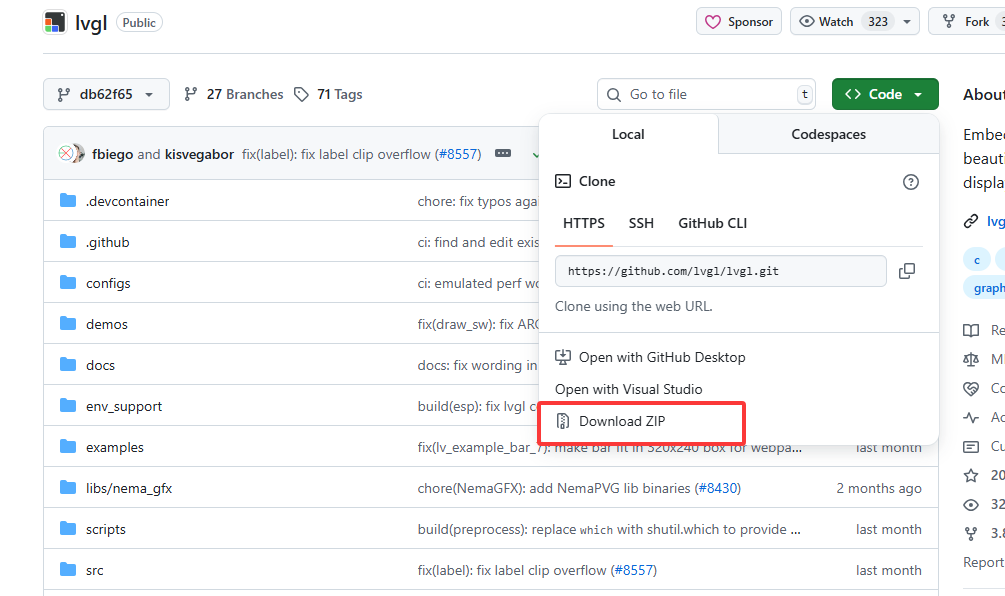This screenshot has height=596, width=1005.
Task: Expand the db62f65 branch selector dropdown
Action: (x=106, y=94)
